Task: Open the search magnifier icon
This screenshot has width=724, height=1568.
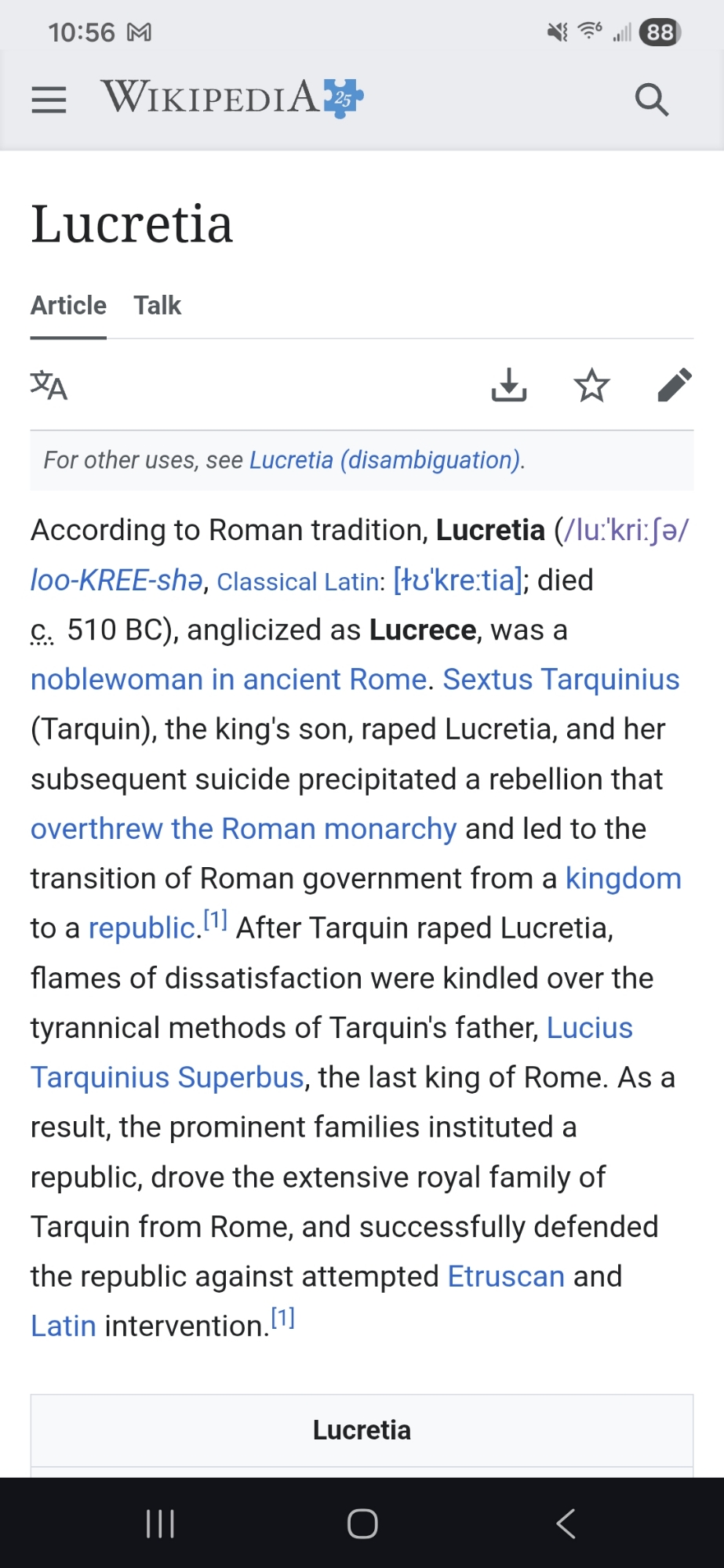Action: click(651, 100)
